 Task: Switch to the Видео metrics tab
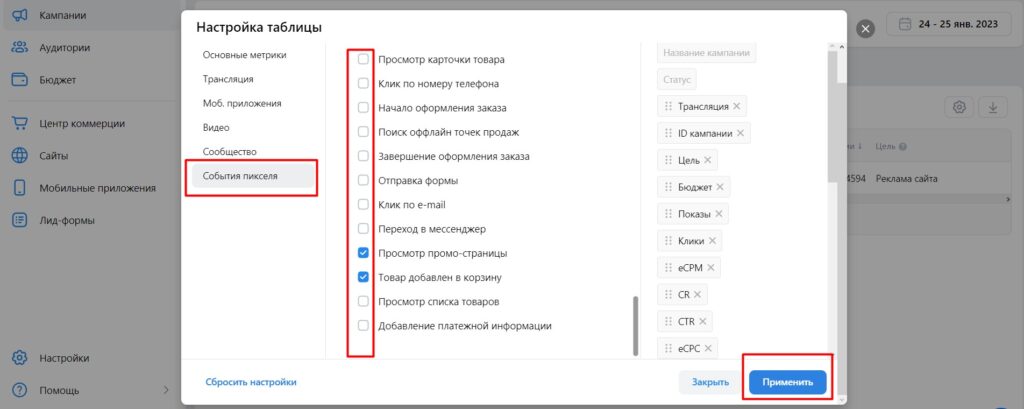coord(216,128)
